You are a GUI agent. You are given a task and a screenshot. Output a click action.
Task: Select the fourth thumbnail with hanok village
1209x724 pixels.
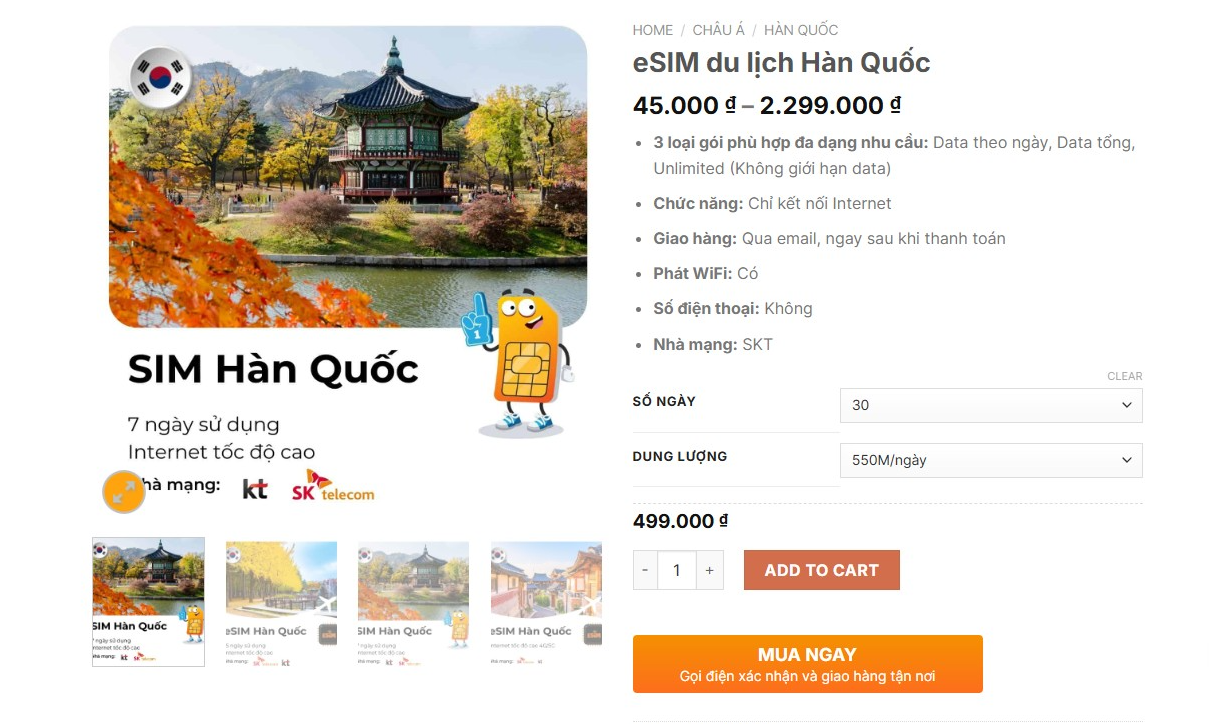coord(546,604)
